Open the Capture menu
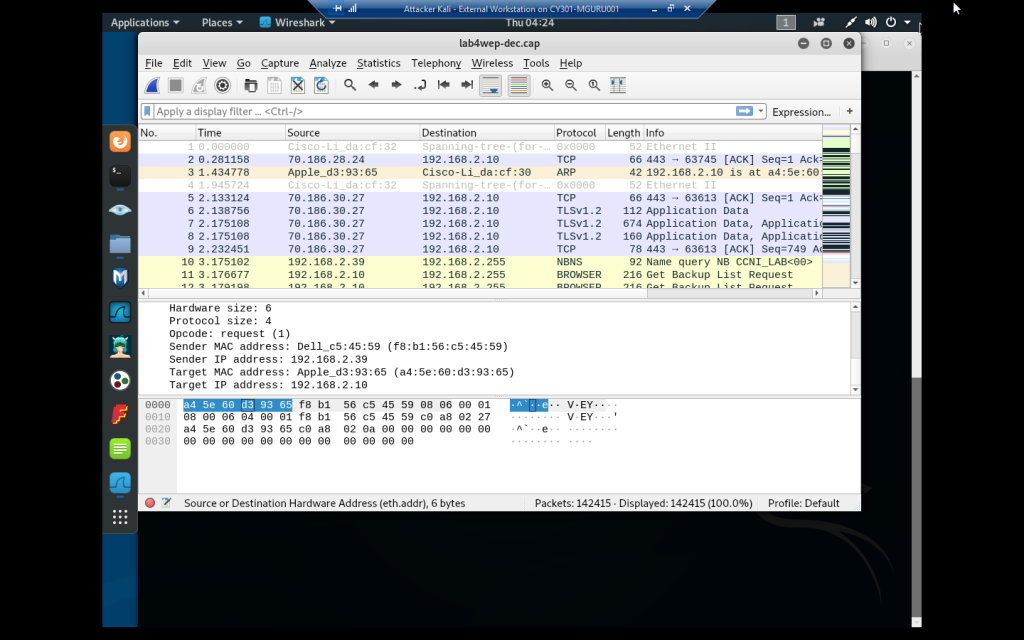Viewport: 1024px width, 640px height. click(x=280, y=63)
